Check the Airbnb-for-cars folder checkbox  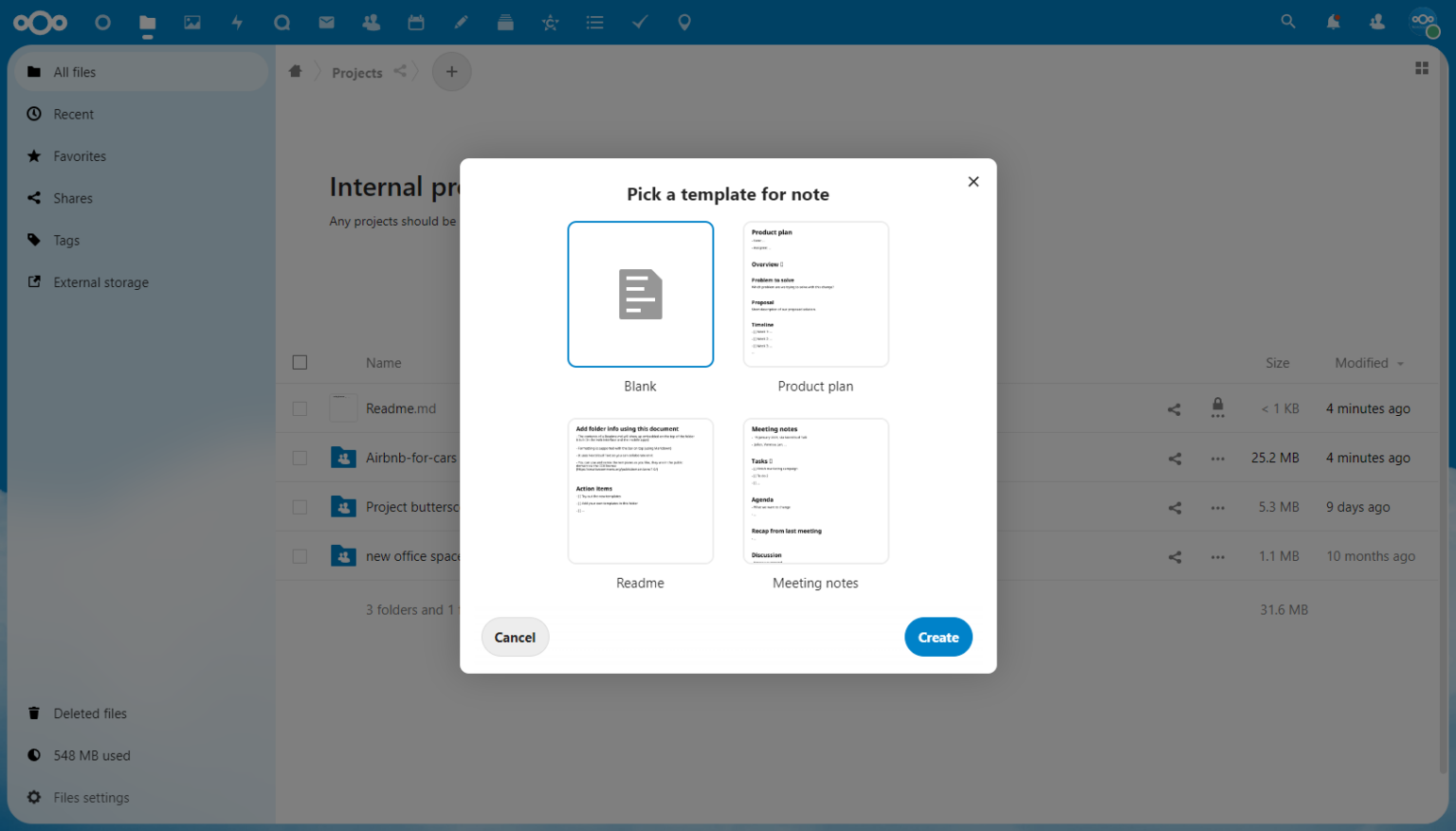(x=300, y=457)
